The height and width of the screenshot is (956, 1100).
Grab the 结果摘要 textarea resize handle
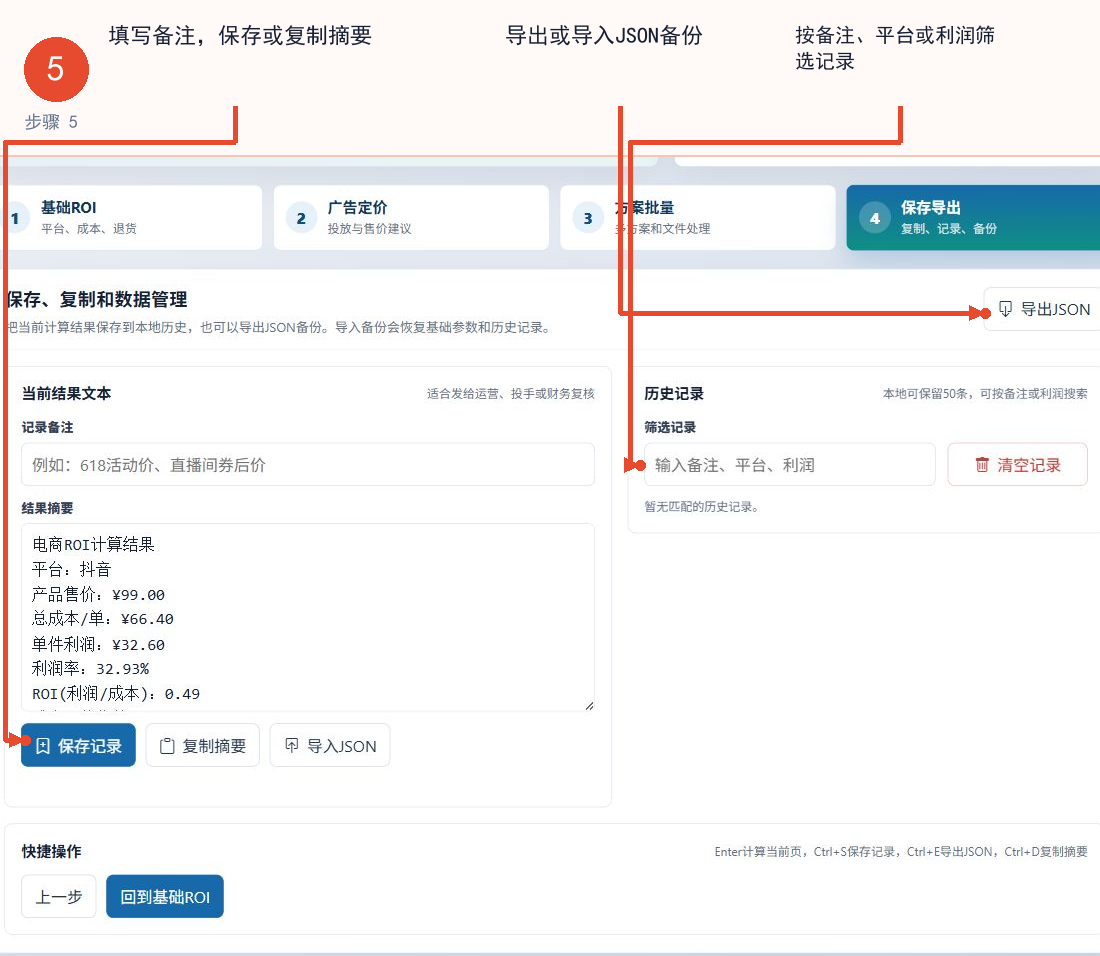[x=589, y=706]
